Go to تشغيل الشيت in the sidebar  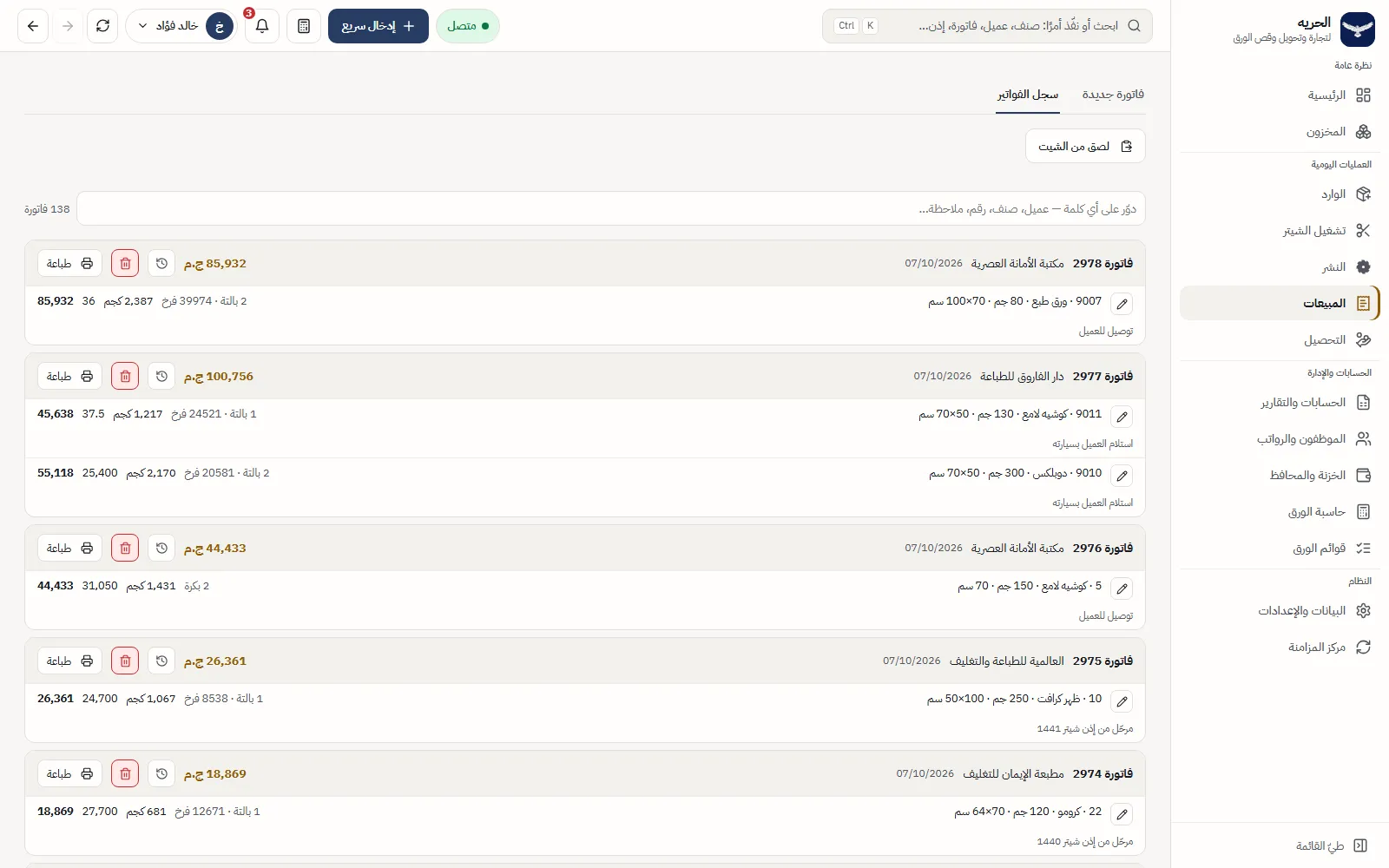point(1280,231)
